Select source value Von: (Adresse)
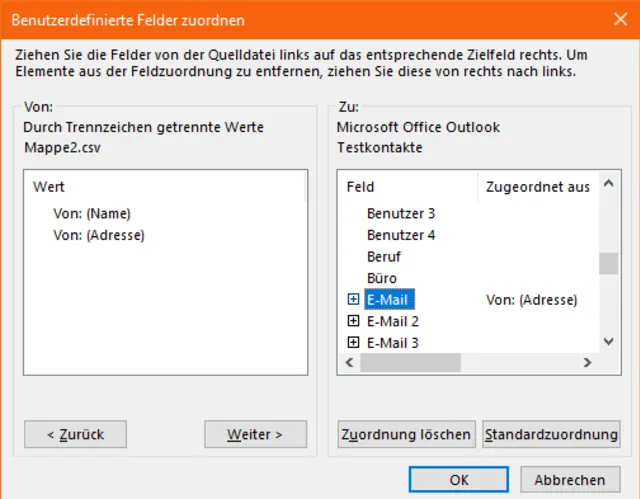 [99, 235]
